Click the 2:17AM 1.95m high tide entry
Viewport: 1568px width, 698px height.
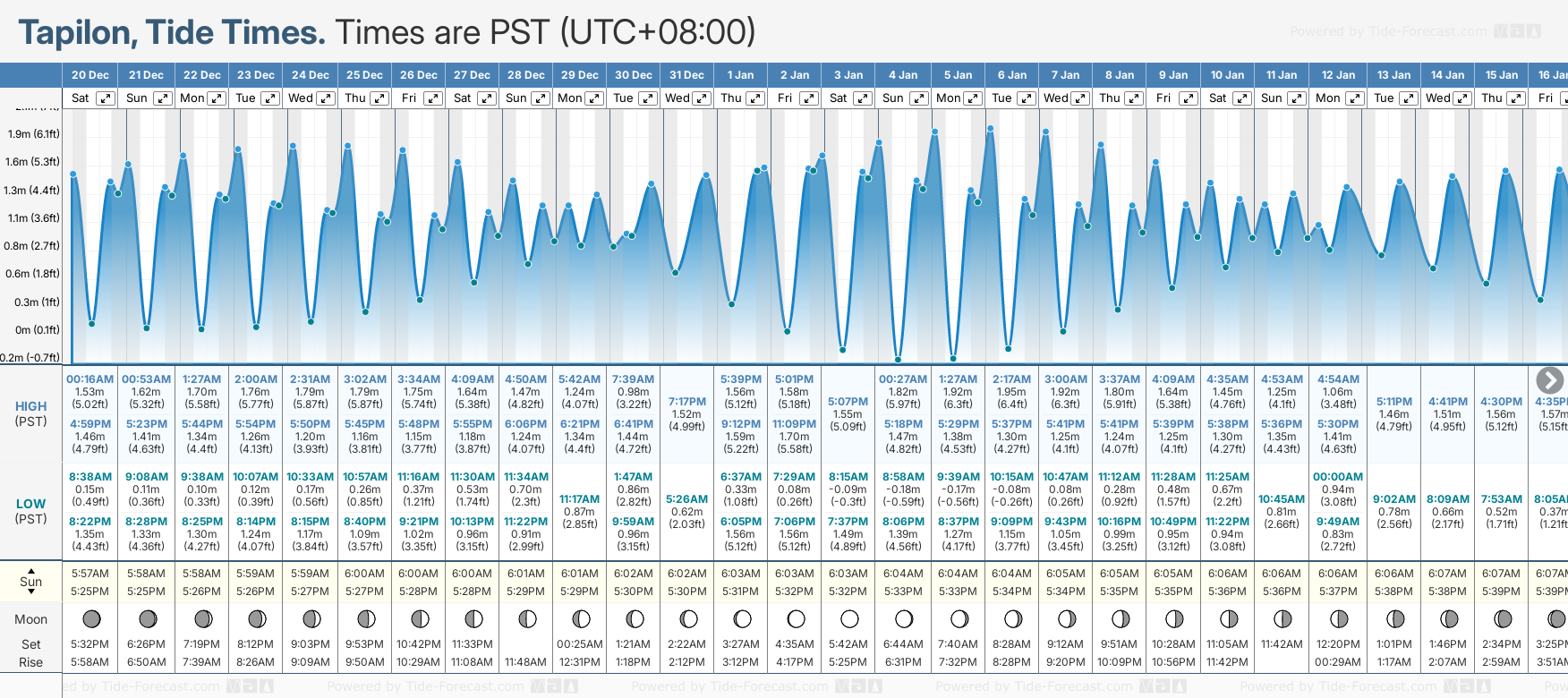pos(1011,391)
